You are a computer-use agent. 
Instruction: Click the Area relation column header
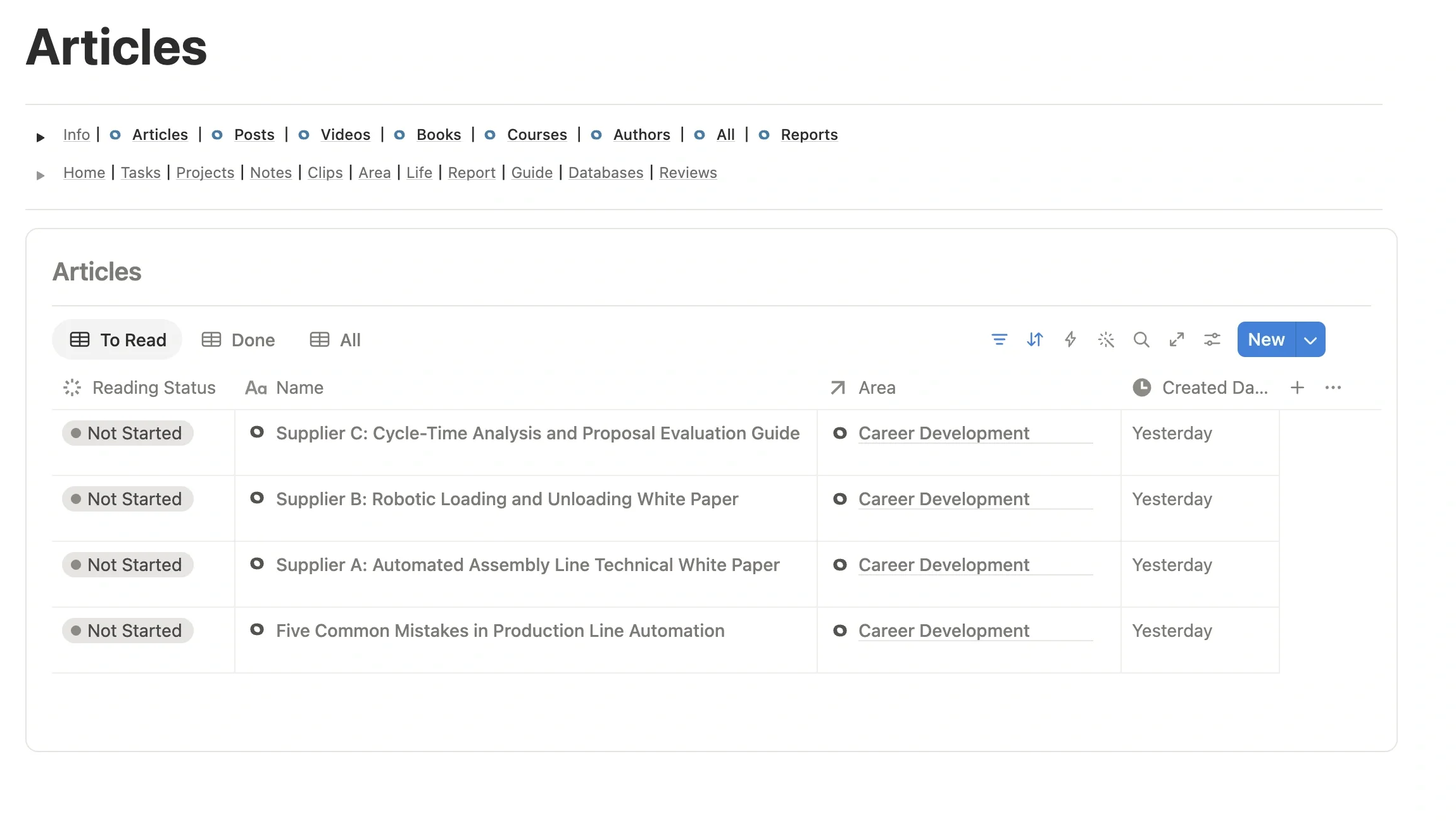(863, 387)
